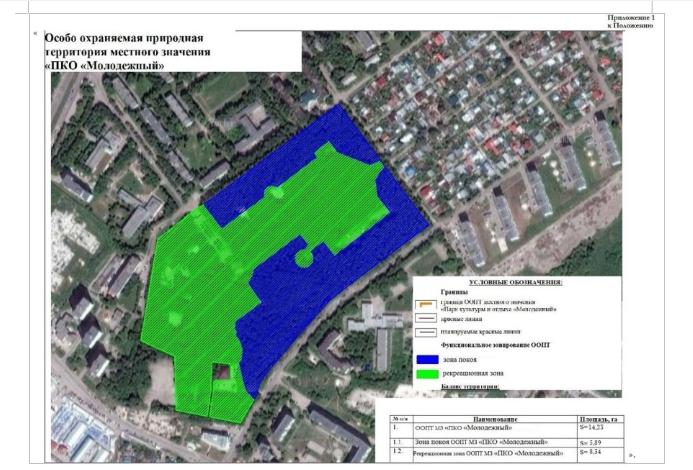Select the 'планируемые красные линии' legend symbol
Screen dimensions: 693x470
[425, 334]
